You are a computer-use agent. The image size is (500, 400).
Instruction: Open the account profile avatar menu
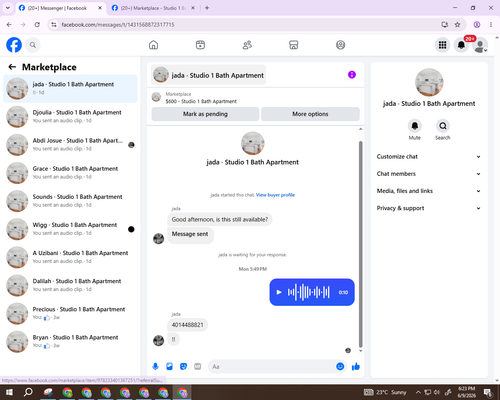coord(480,45)
